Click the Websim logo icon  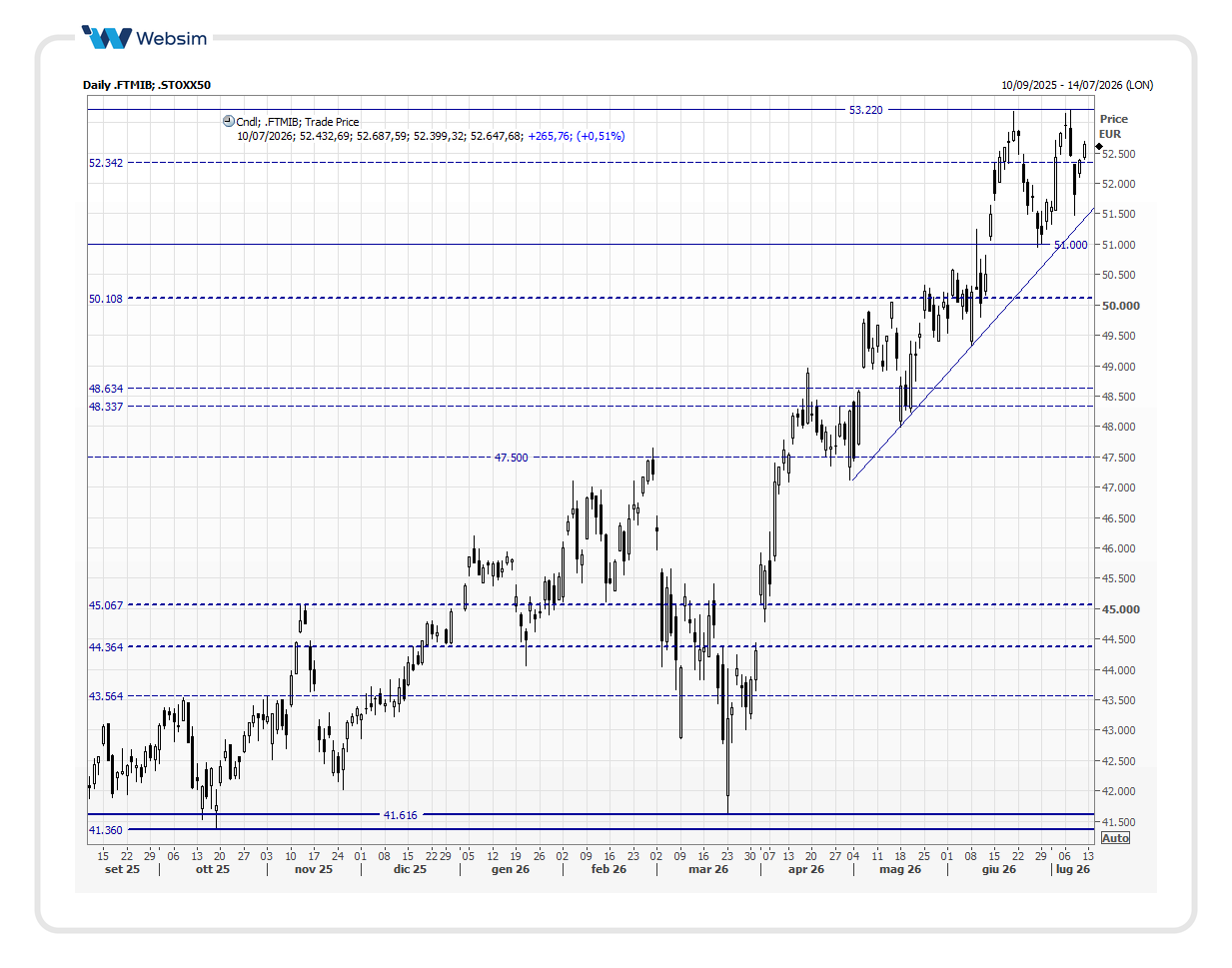pyautogui.click(x=107, y=38)
